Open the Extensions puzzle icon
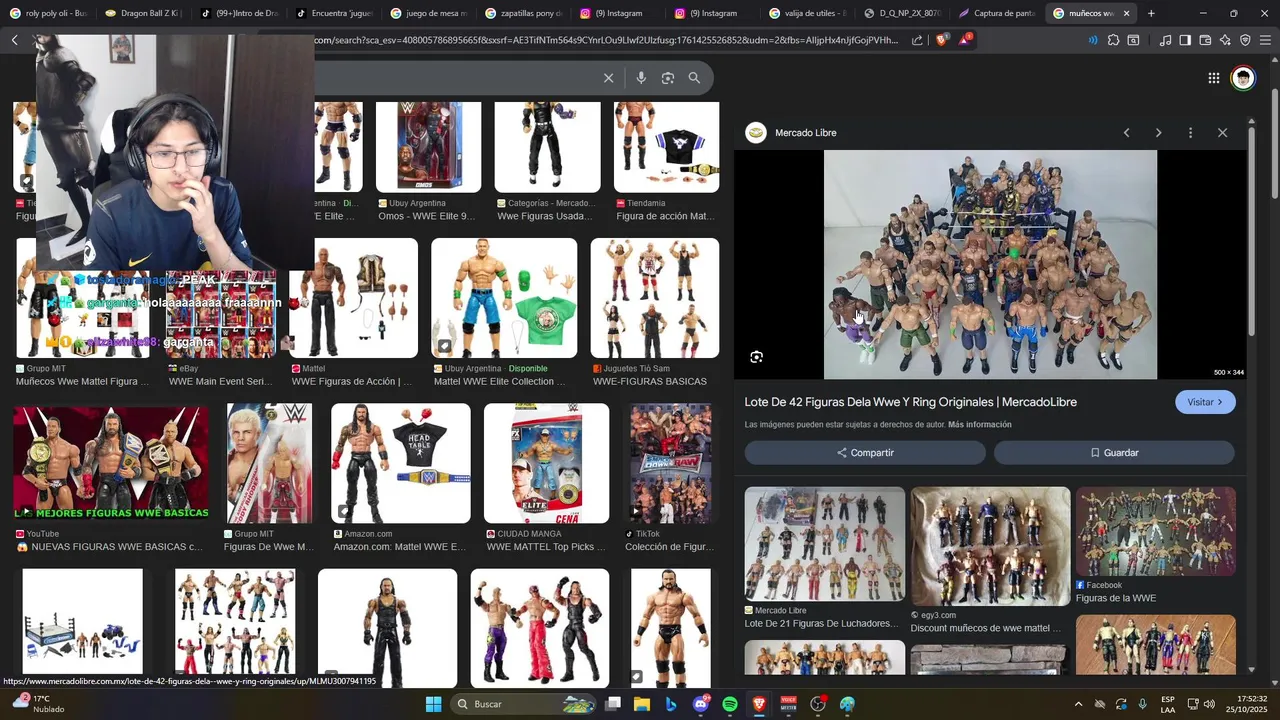Viewport: 1280px width, 720px height. (x=1113, y=40)
